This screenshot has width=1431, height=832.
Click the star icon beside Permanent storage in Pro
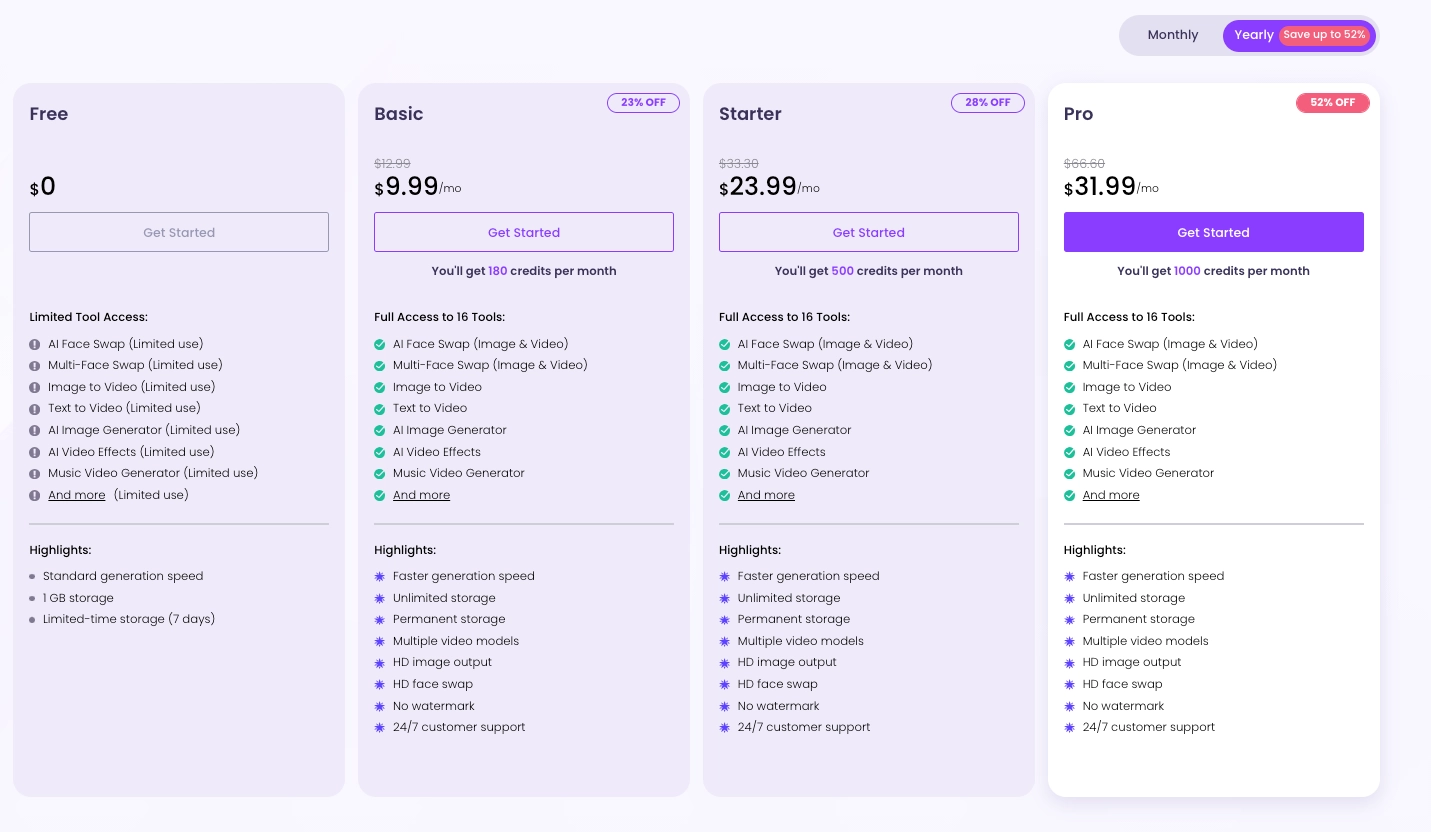click(x=1070, y=620)
